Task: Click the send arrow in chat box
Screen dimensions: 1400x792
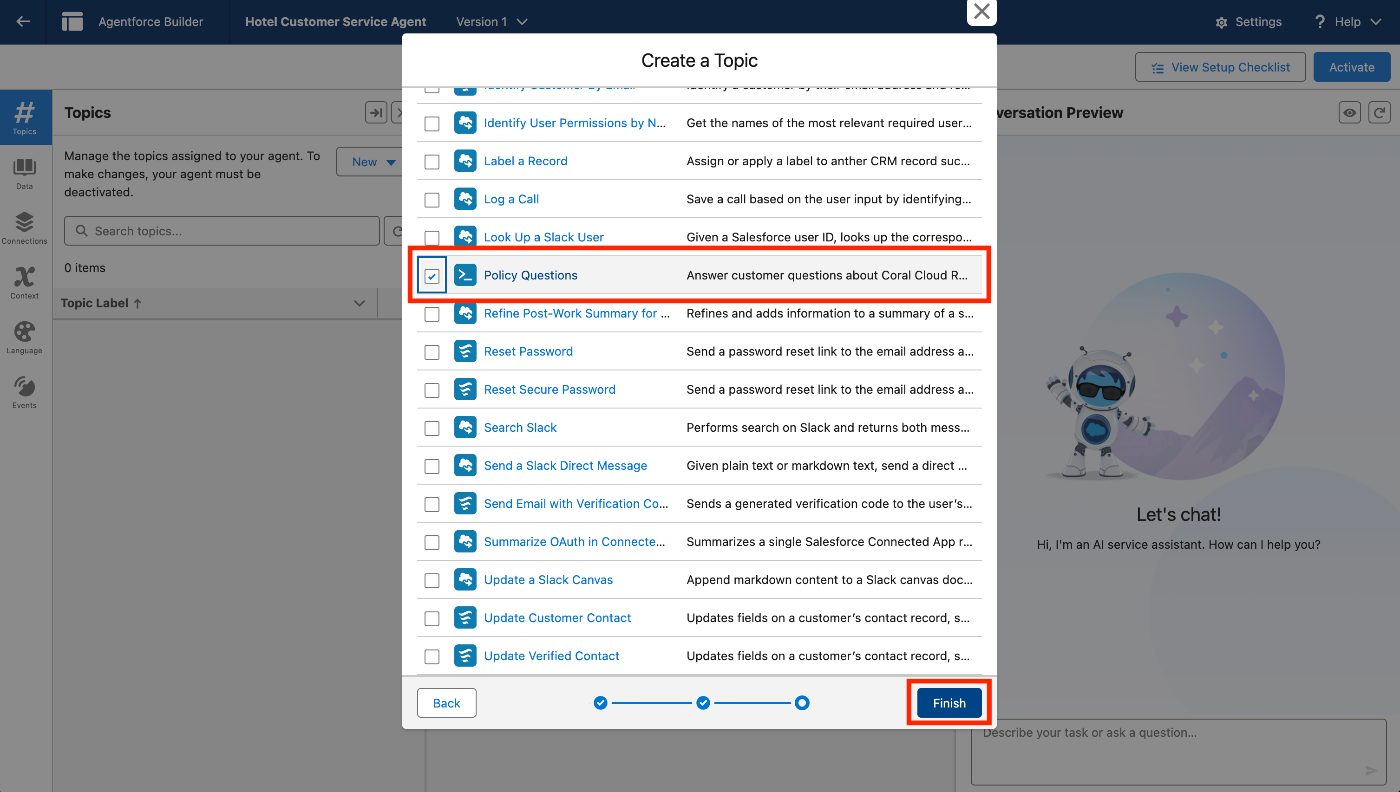Action: [1371, 770]
